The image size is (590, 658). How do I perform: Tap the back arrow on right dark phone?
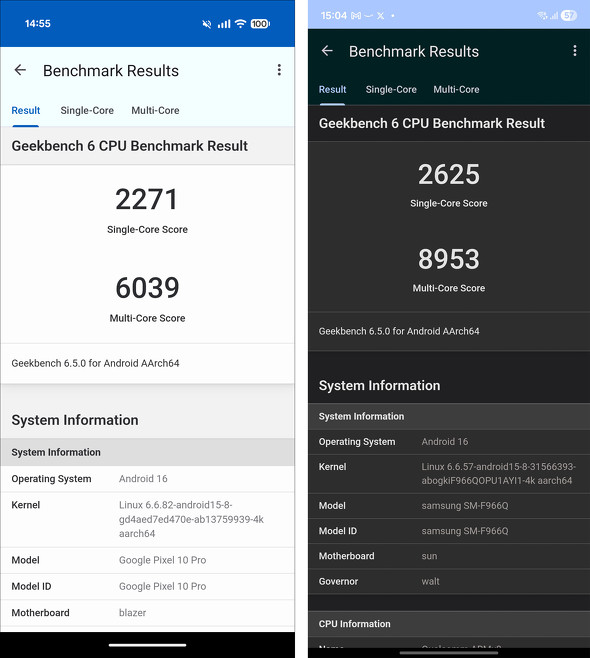tap(327, 51)
